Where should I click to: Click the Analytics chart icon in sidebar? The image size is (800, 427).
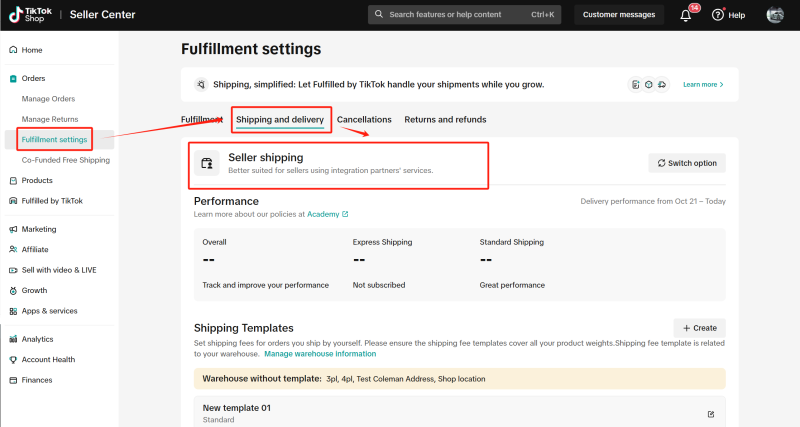[x=13, y=339]
